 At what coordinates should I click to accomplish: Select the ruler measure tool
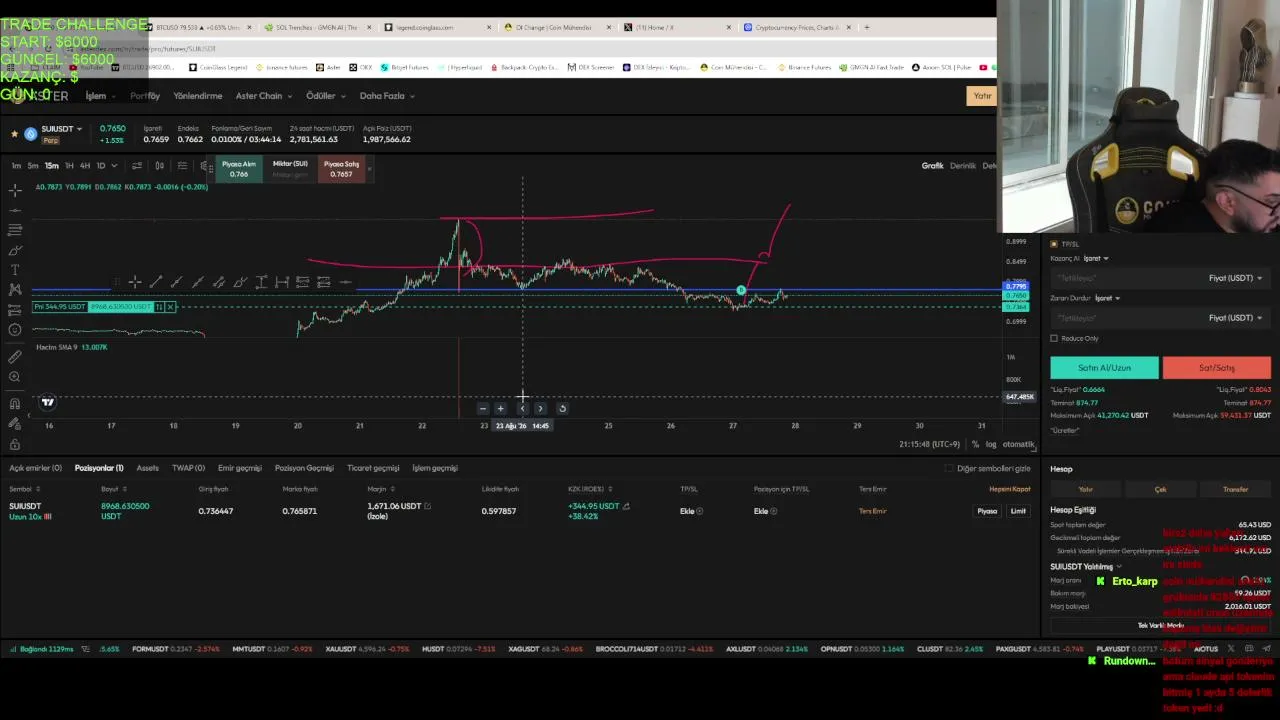pos(15,357)
